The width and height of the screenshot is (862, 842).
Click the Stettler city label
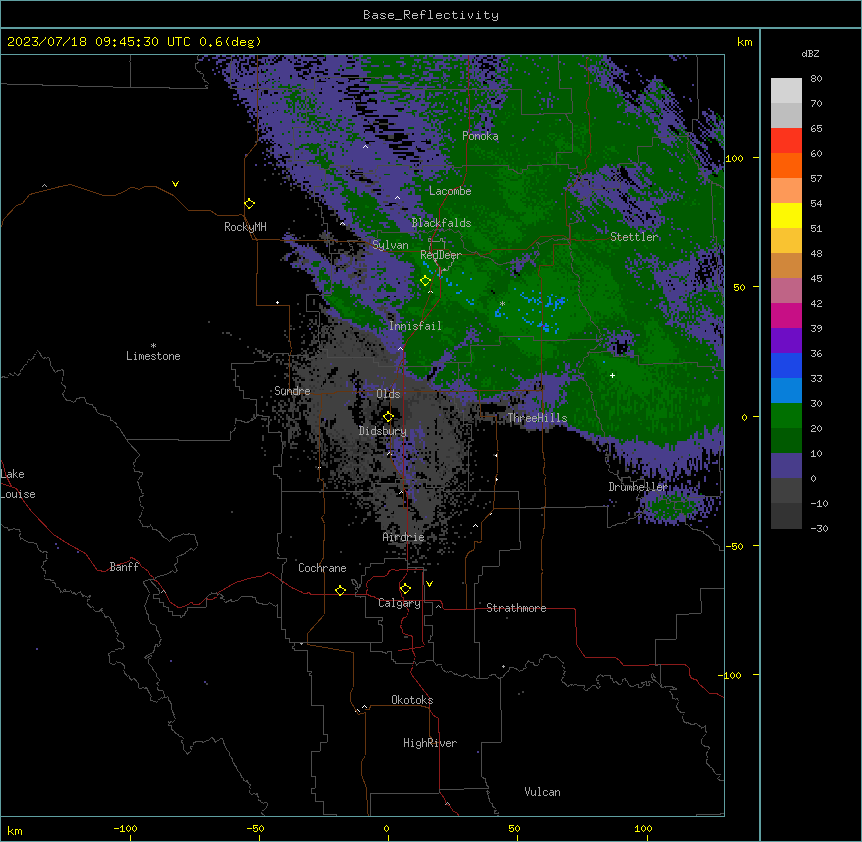coord(634,237)
